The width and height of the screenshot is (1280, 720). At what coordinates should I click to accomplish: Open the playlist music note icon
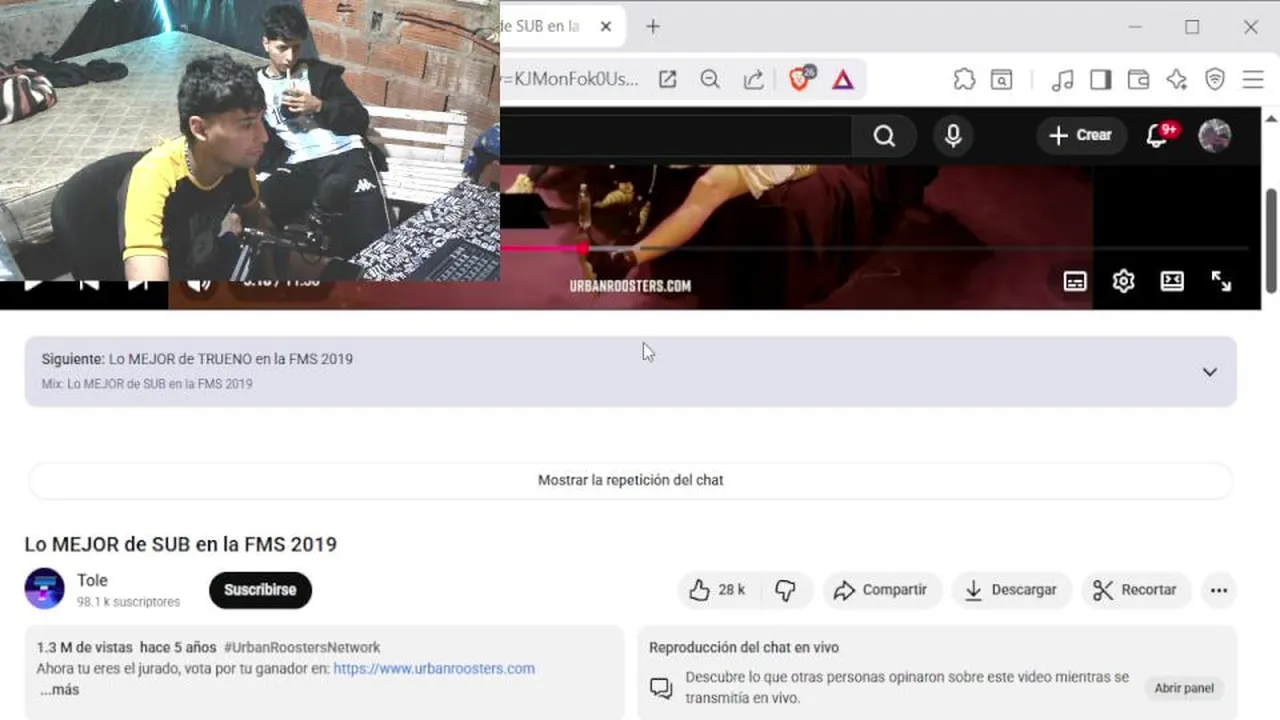tap(1063, 79)
